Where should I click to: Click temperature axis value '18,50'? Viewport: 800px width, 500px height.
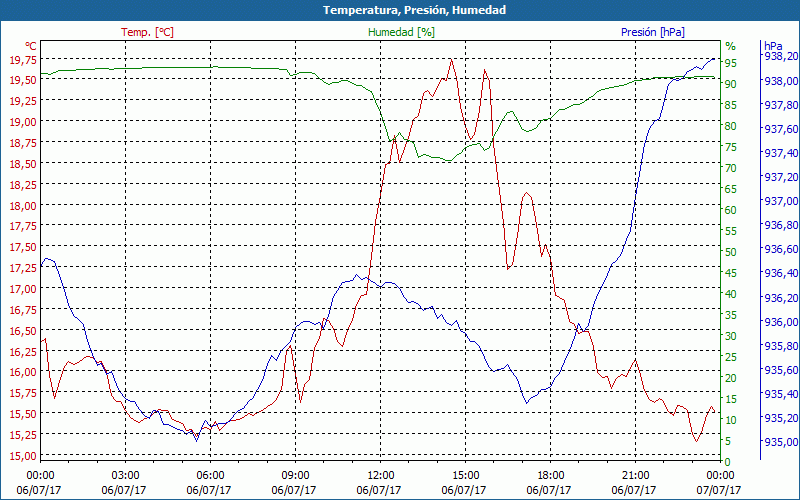[23, 163]
